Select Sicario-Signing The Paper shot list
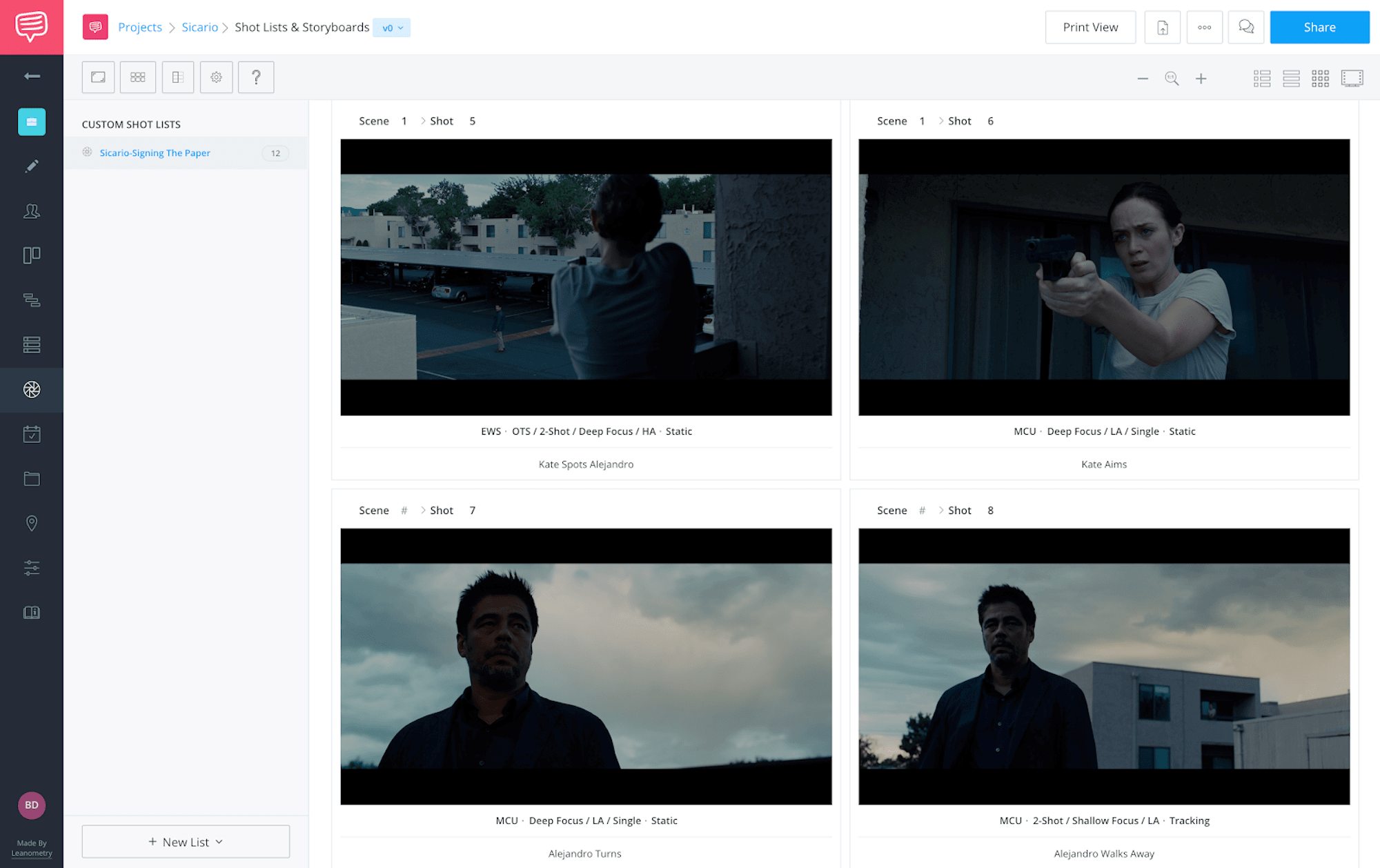 [155, 152]
